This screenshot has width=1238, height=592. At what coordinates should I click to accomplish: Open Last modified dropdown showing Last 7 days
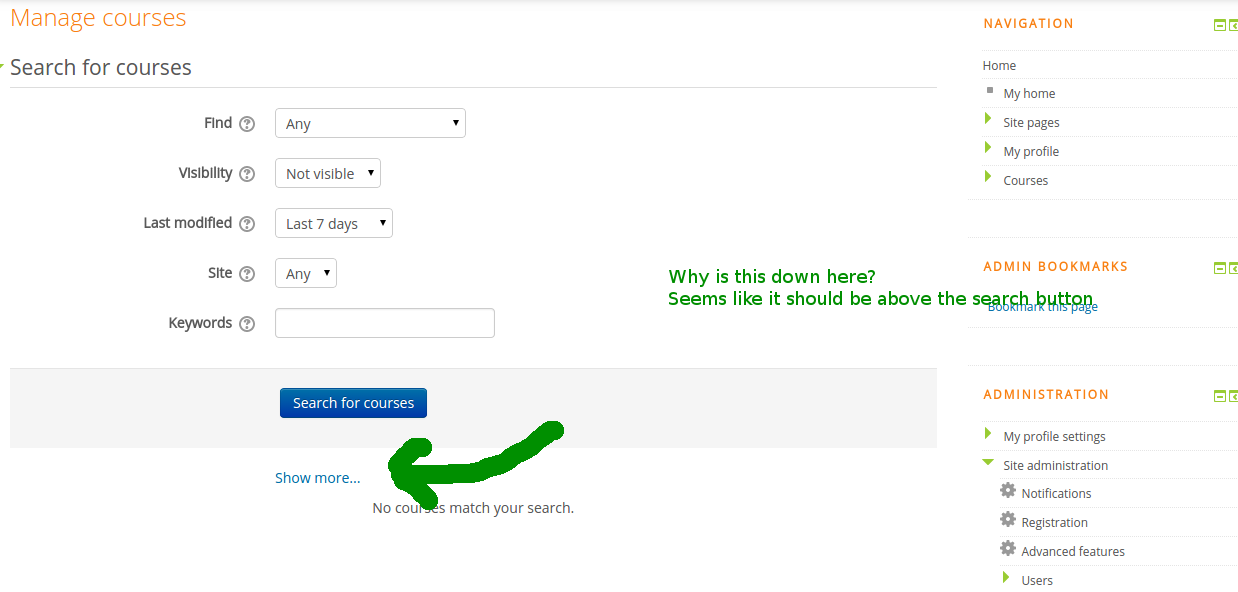pyautogui.click(x=334, y=223)
